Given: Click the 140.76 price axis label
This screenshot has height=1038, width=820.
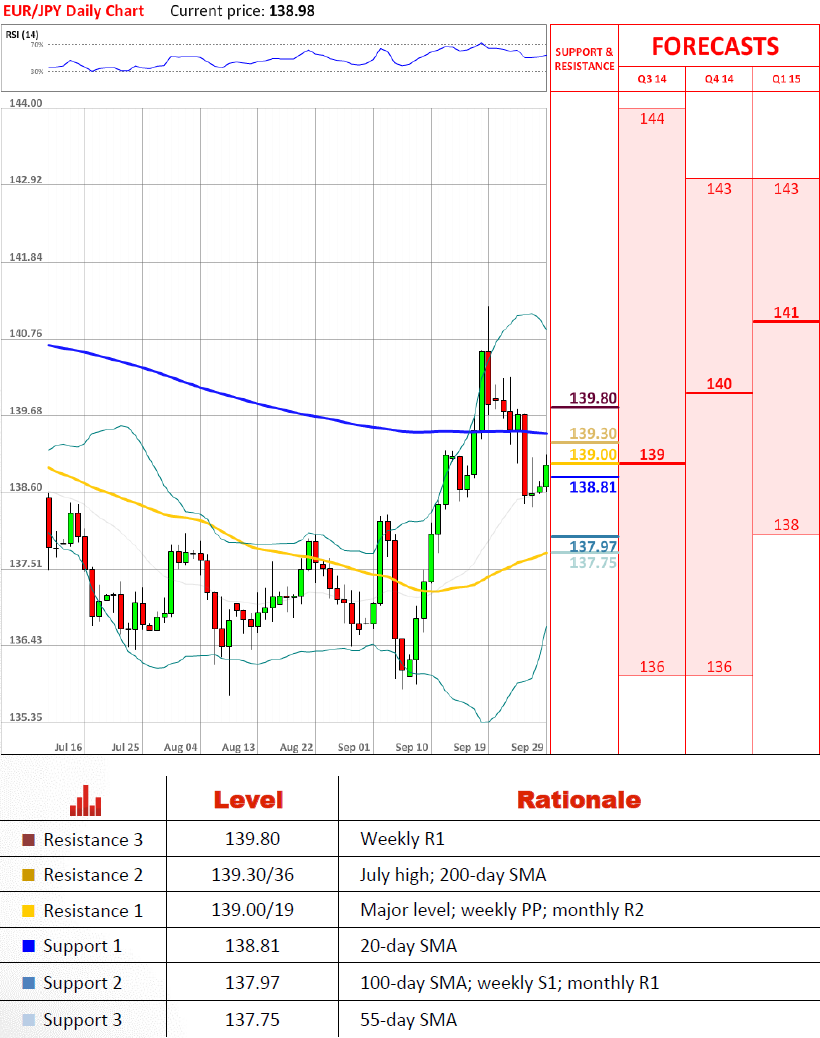Looking at the screenshot, I should click(x=26, y=333).
